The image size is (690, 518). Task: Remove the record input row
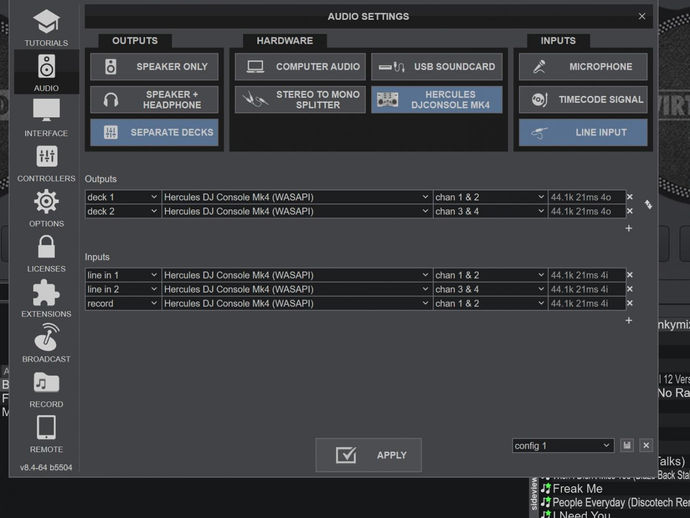click(x=630, y=303)
